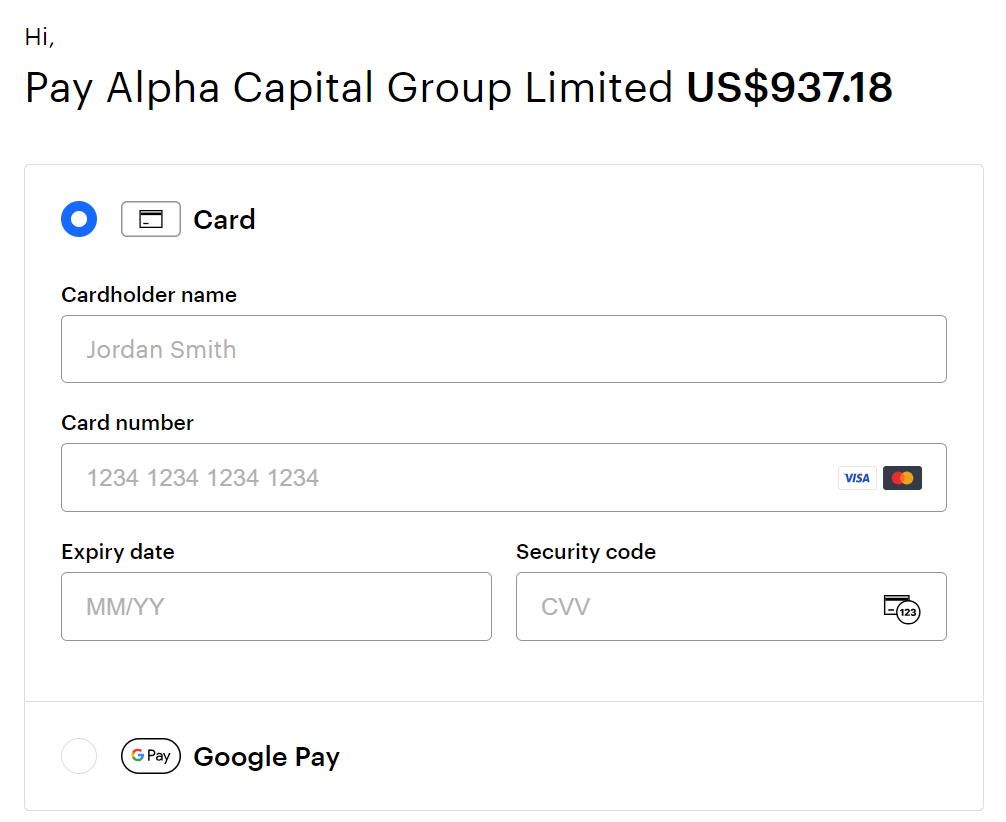Click the Card option label text

224,220
